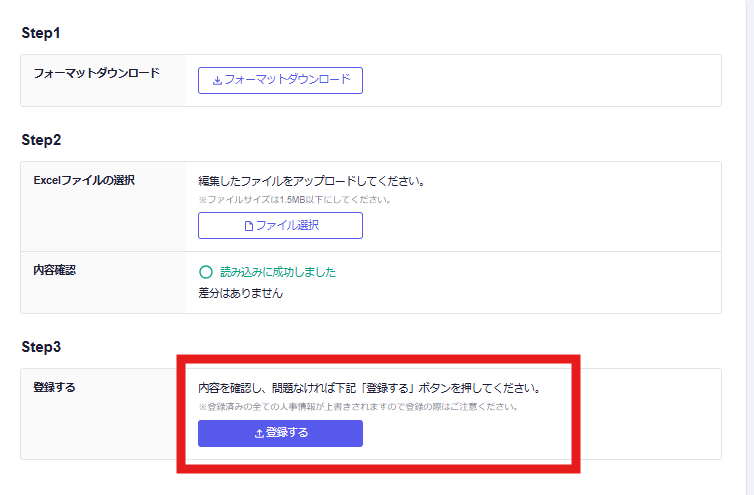Click the 差分はありません text

click(x=240, y=293)
